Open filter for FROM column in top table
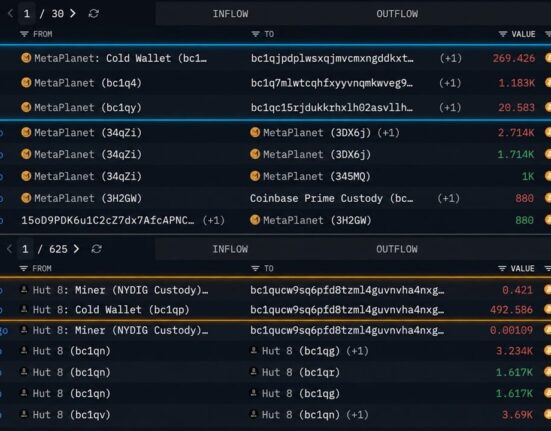551x431 pixels. coord(24,34)
